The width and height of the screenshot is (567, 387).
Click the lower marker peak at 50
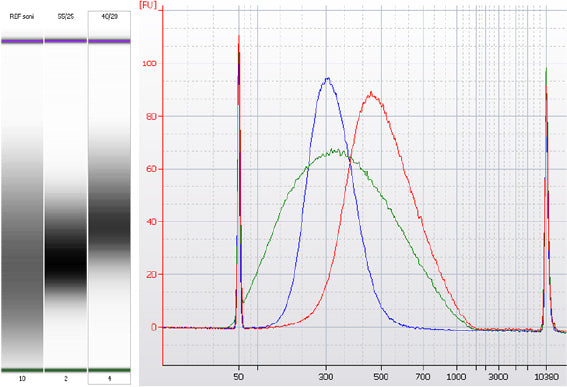[239, 36]
